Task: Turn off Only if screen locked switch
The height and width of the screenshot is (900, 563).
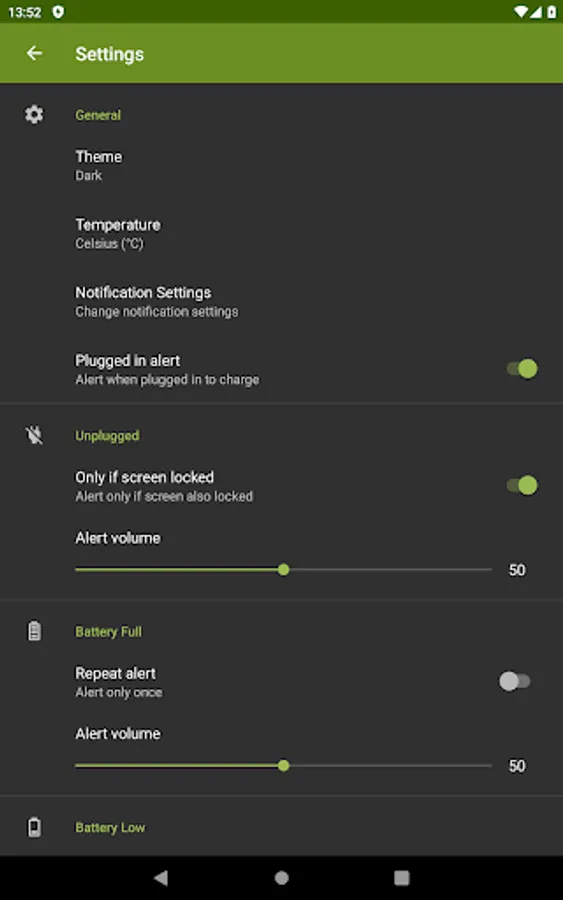Action: tap(522, 485)
